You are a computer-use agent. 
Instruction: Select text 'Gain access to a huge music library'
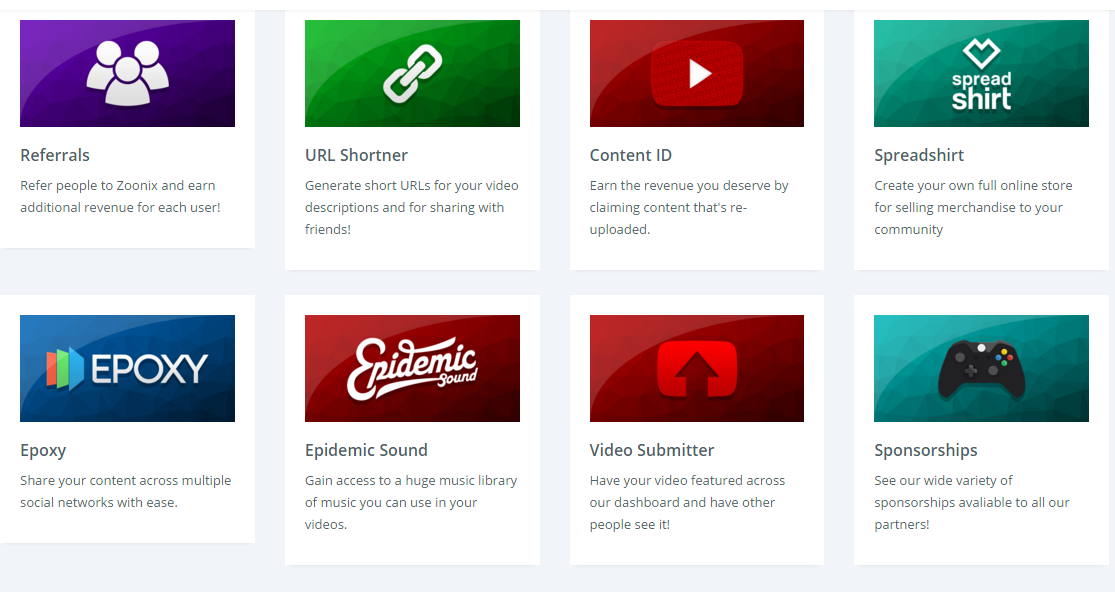click(411, 480)
